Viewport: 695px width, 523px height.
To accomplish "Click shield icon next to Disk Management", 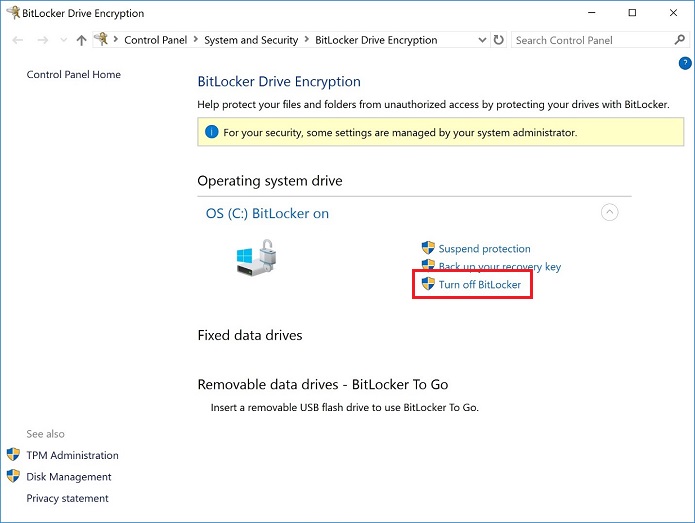I will pos(13,476).
